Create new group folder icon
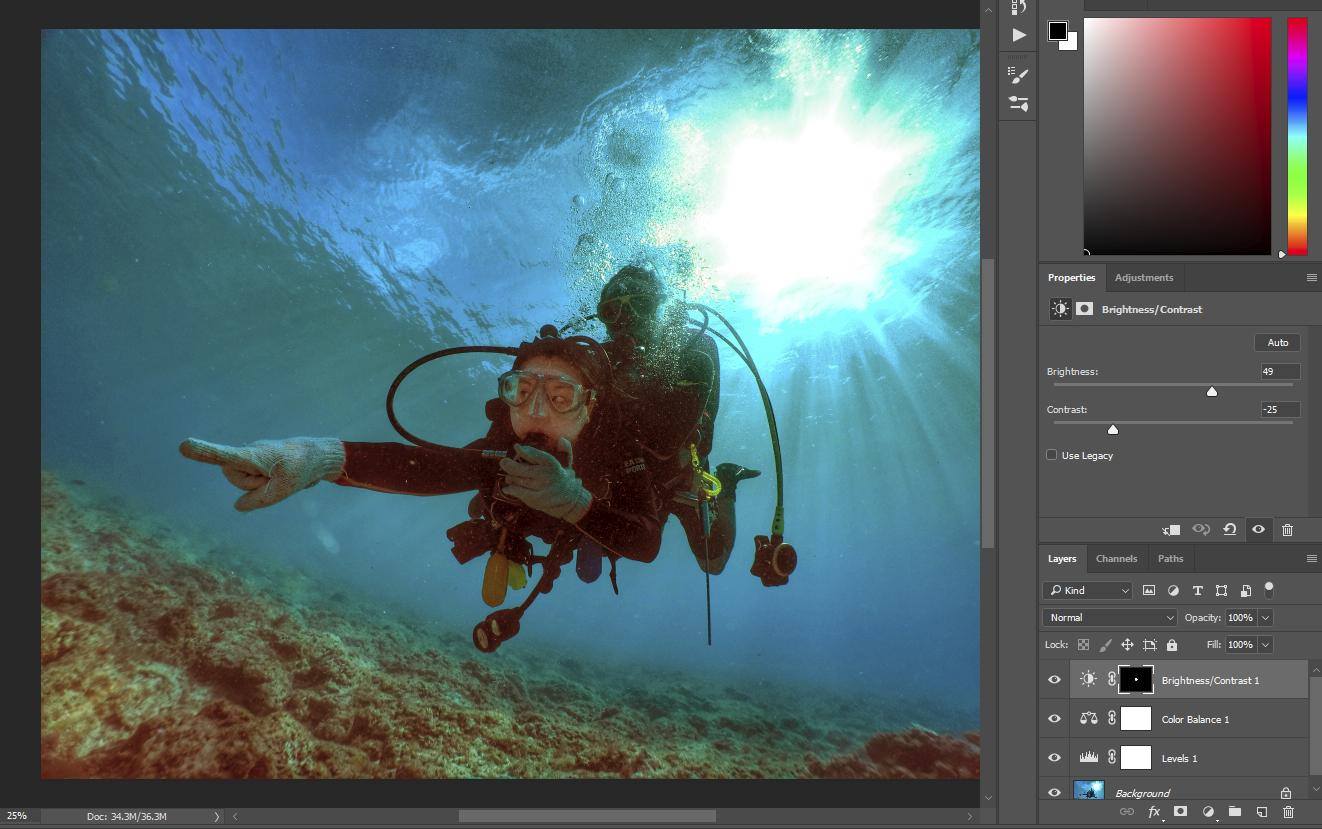1322x829 pixels. click(x=1234, y=812)
